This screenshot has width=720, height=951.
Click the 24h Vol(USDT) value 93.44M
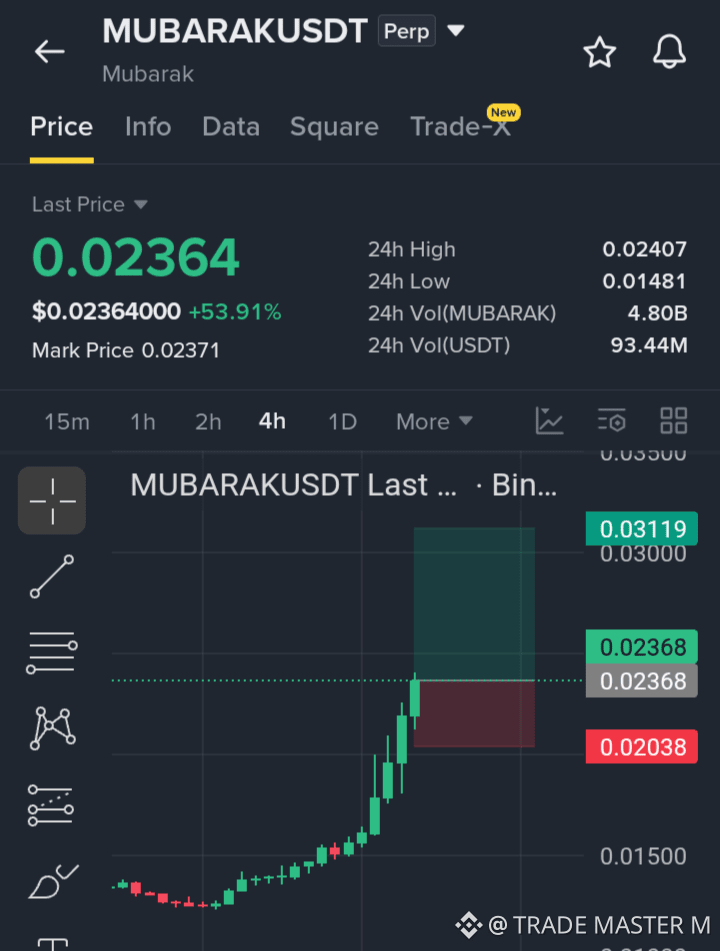649,345
